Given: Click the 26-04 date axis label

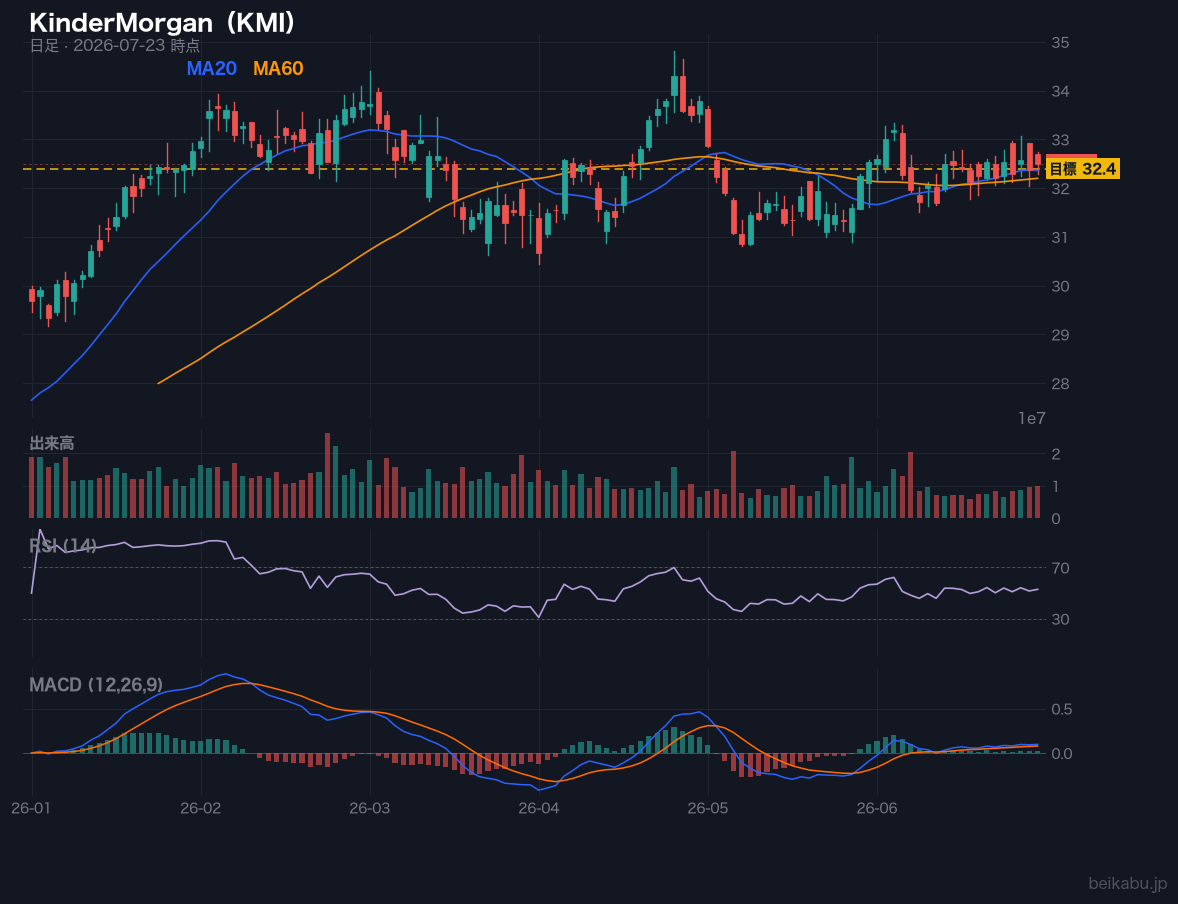Looking at the screenshot, I should pyautogui.click(x=539, y=809).
